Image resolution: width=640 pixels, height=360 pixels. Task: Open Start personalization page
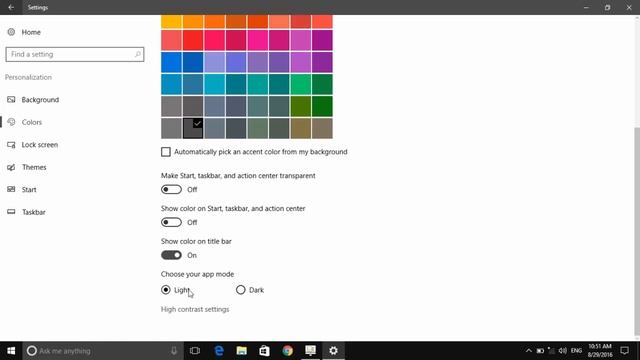coord(29,189)
